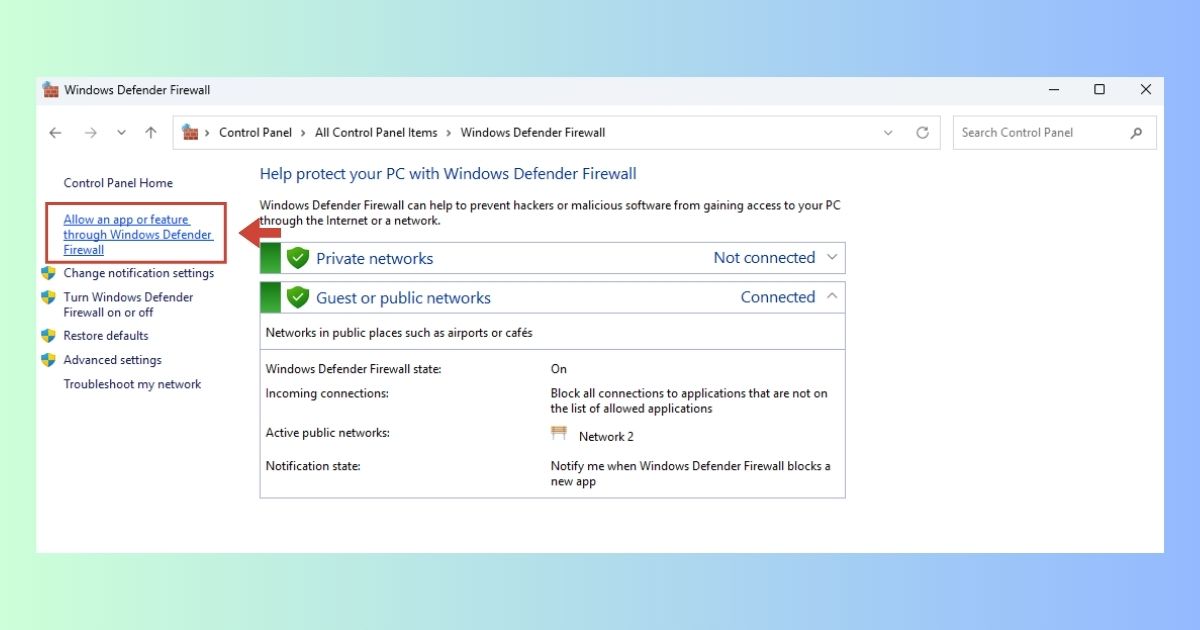Click the Notification state label

[313, 466]
